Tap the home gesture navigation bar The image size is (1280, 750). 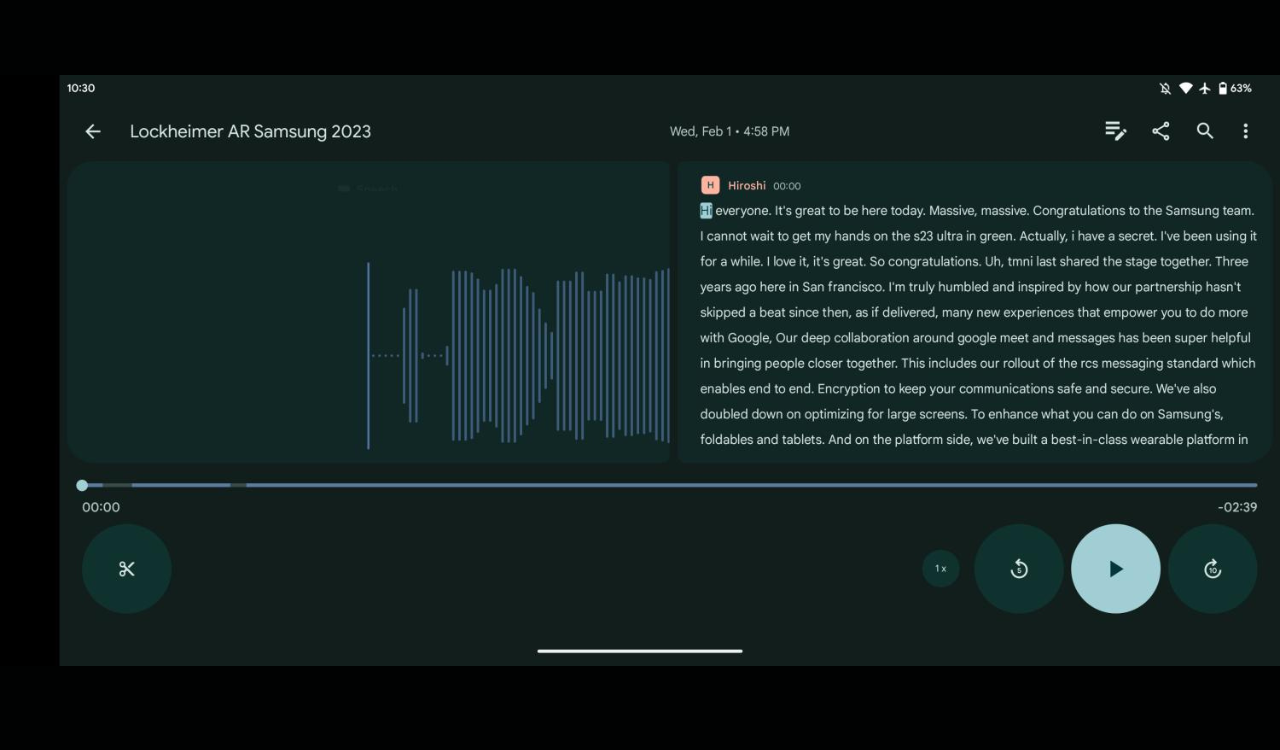point(640,651)
